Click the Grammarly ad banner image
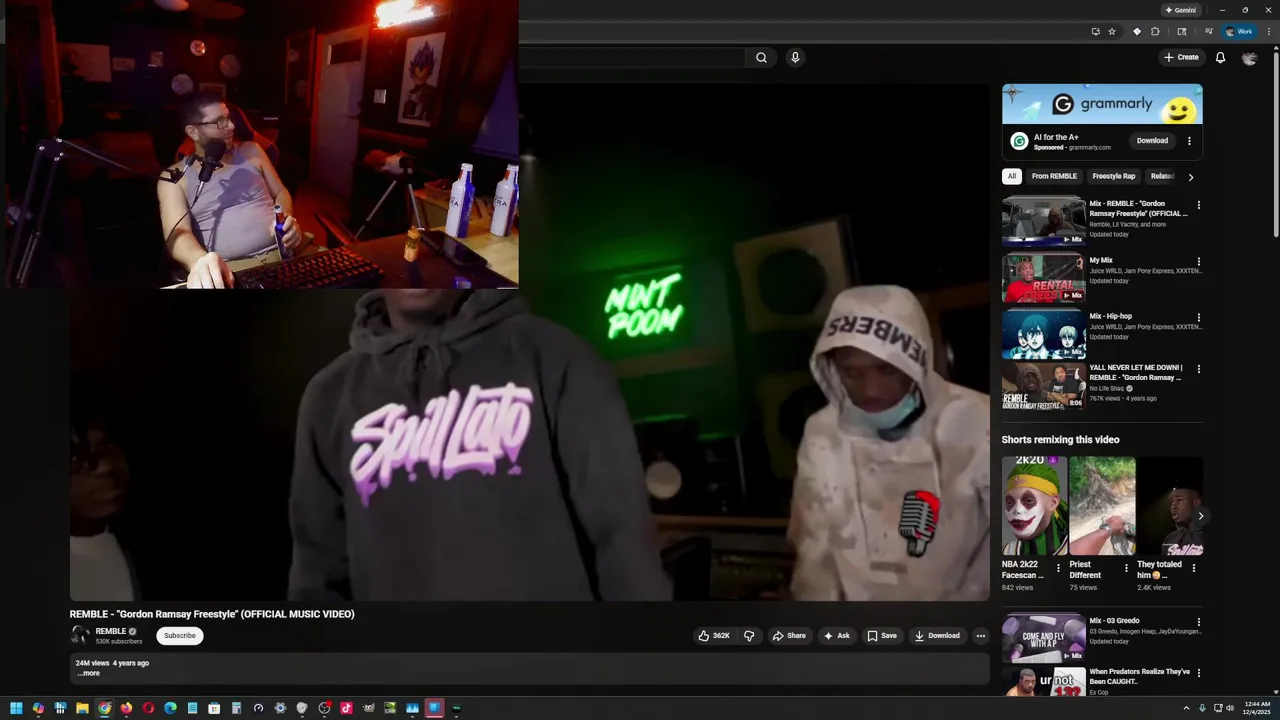1280x720 pixels. click(x=1102, y=105)
